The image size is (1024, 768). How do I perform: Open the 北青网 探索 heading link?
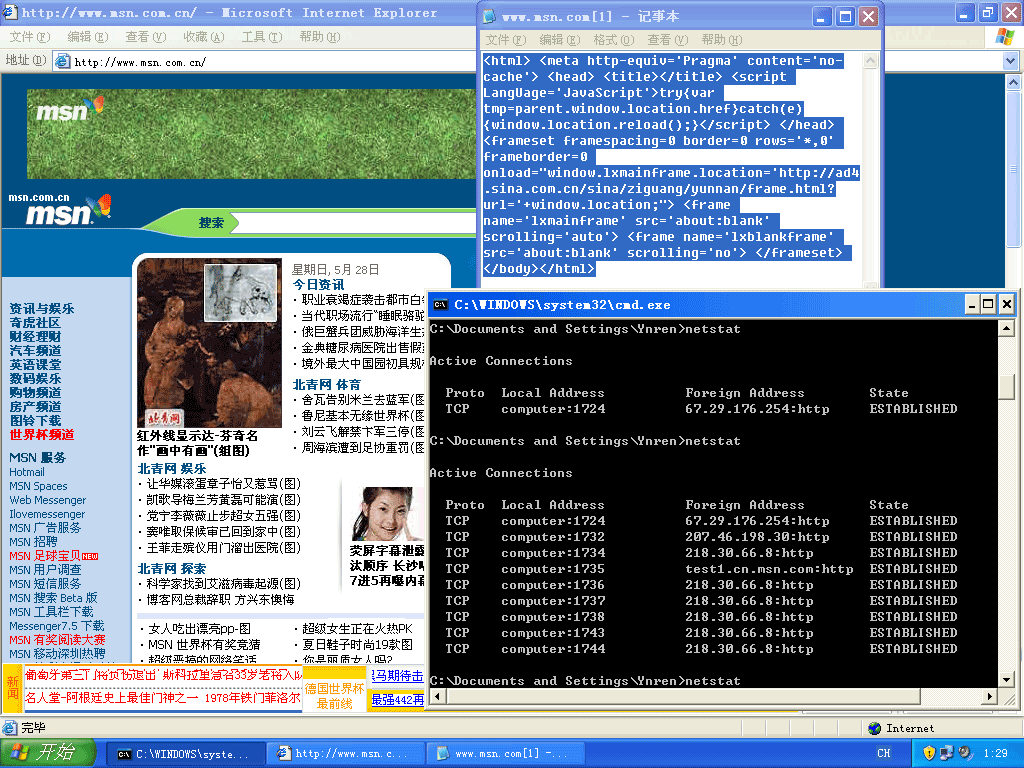point(172,569)
